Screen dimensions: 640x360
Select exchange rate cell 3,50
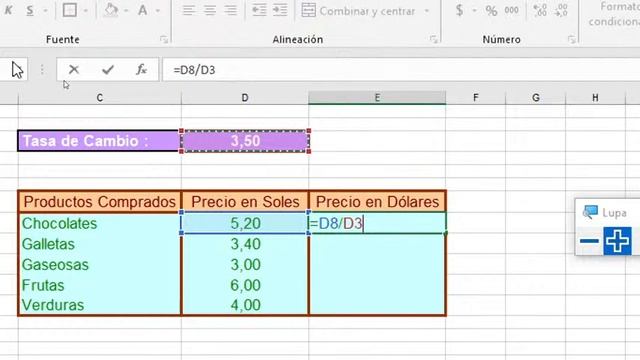(245, 141)
